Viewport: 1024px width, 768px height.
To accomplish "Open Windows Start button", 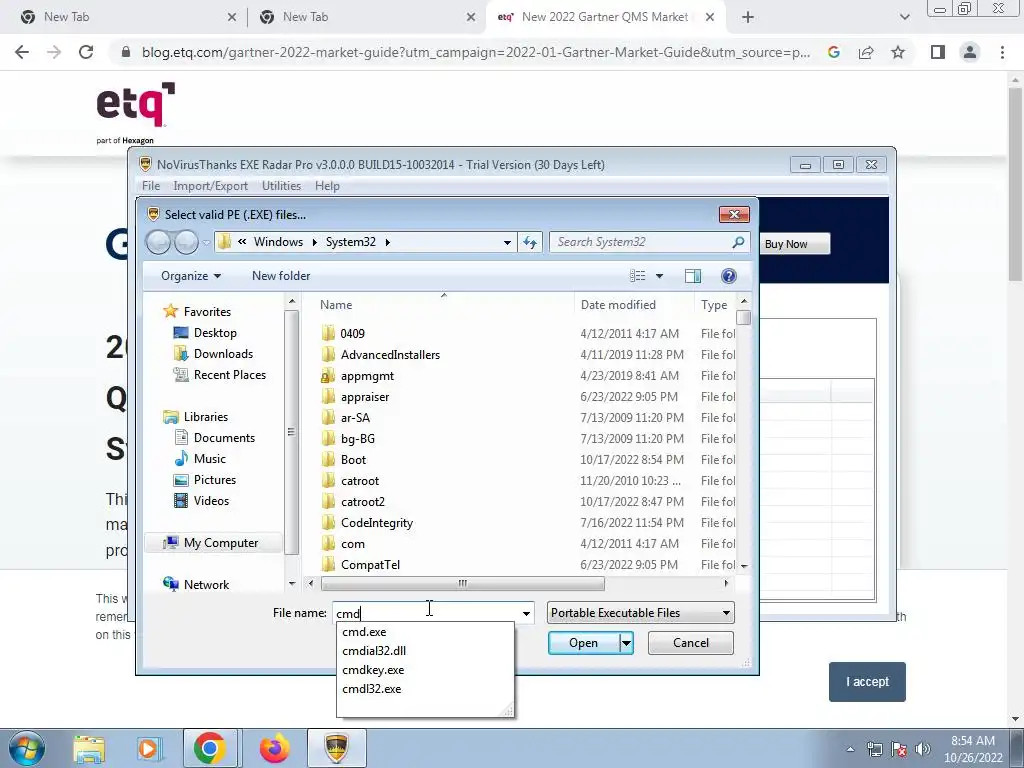I will [x=27, y=748].
